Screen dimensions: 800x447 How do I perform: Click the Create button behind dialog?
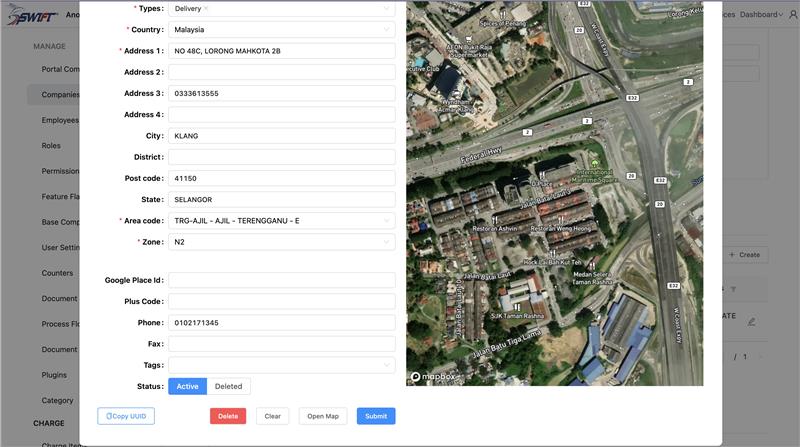point(746,255)
